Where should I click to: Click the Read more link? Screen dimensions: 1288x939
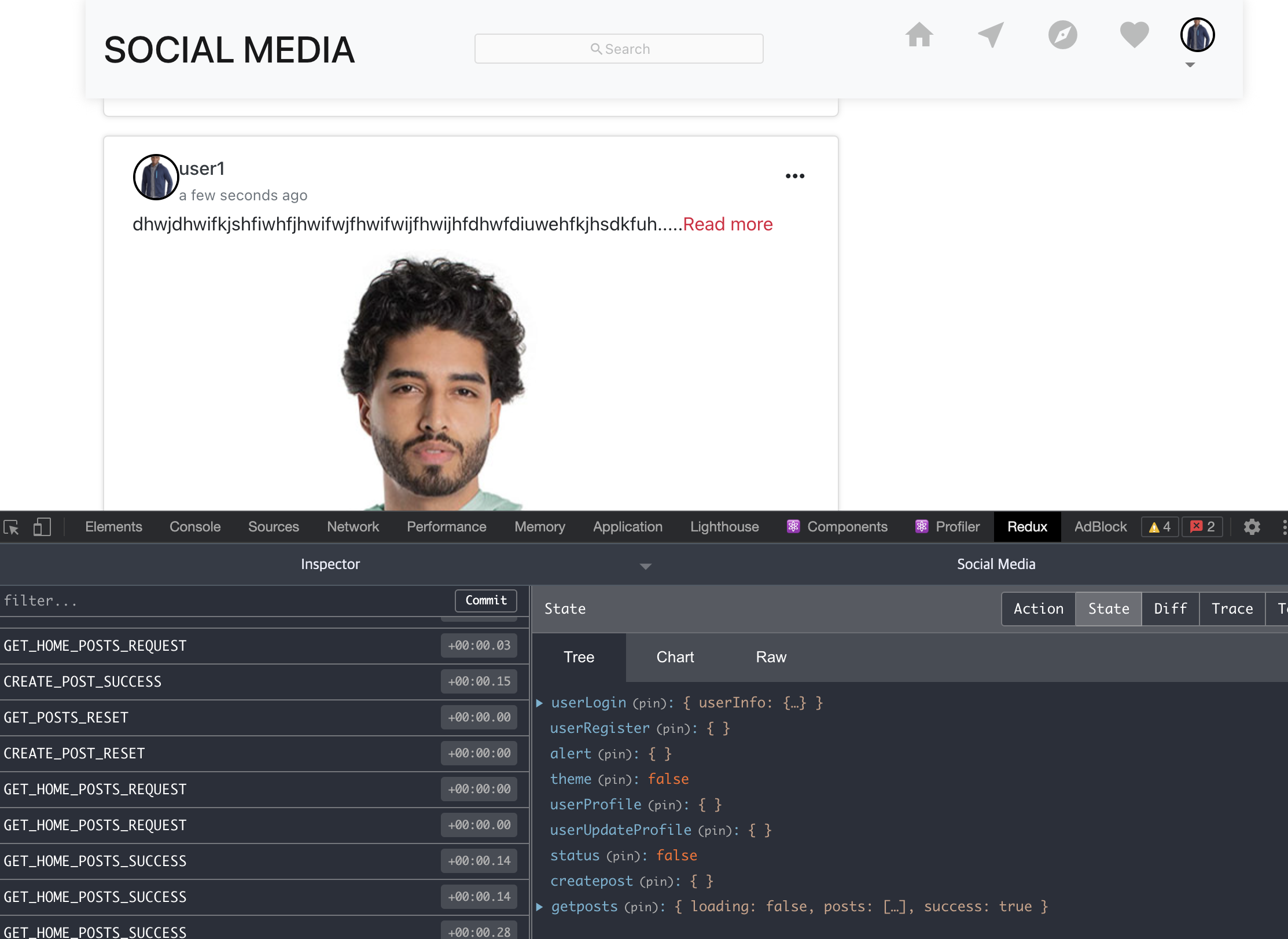click(x=727, y=224)
